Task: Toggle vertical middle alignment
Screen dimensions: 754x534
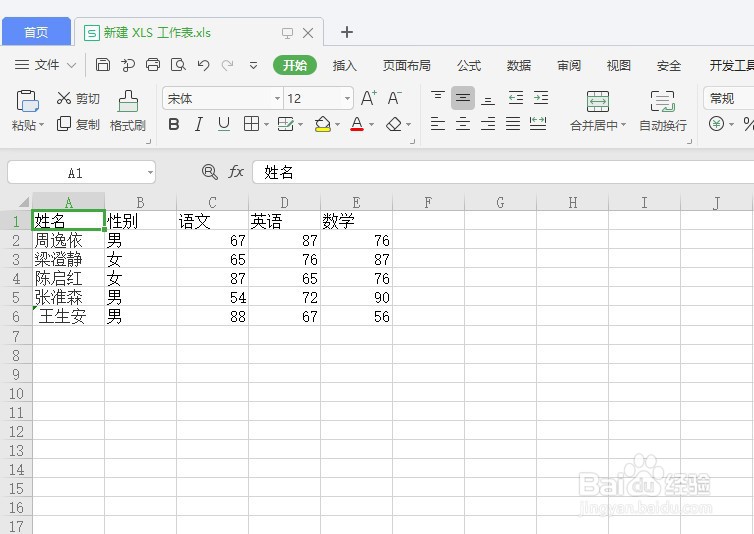Action: tap(463, 98)
